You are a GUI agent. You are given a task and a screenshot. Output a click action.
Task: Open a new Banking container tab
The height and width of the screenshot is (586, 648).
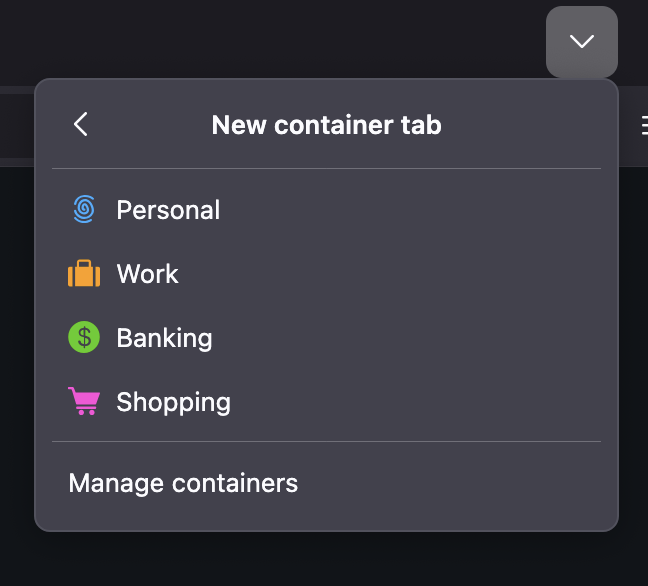point(326,338)
